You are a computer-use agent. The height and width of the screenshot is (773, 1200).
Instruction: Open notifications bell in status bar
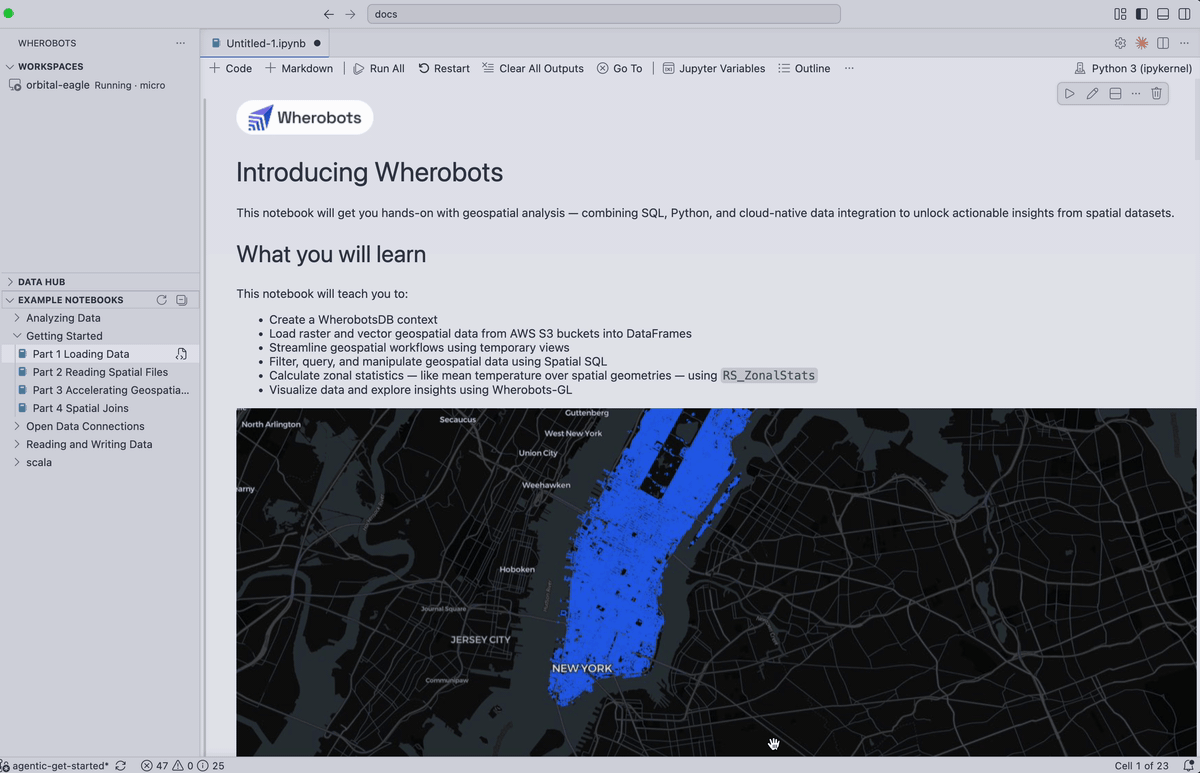point(1187,765)
